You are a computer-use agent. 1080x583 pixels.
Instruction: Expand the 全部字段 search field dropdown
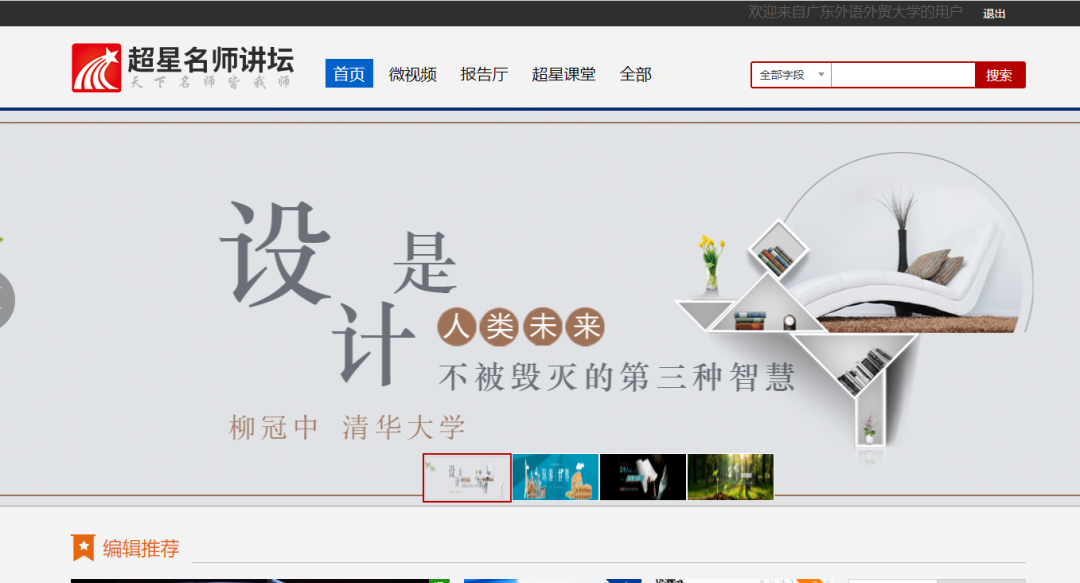tap(790, 75)
